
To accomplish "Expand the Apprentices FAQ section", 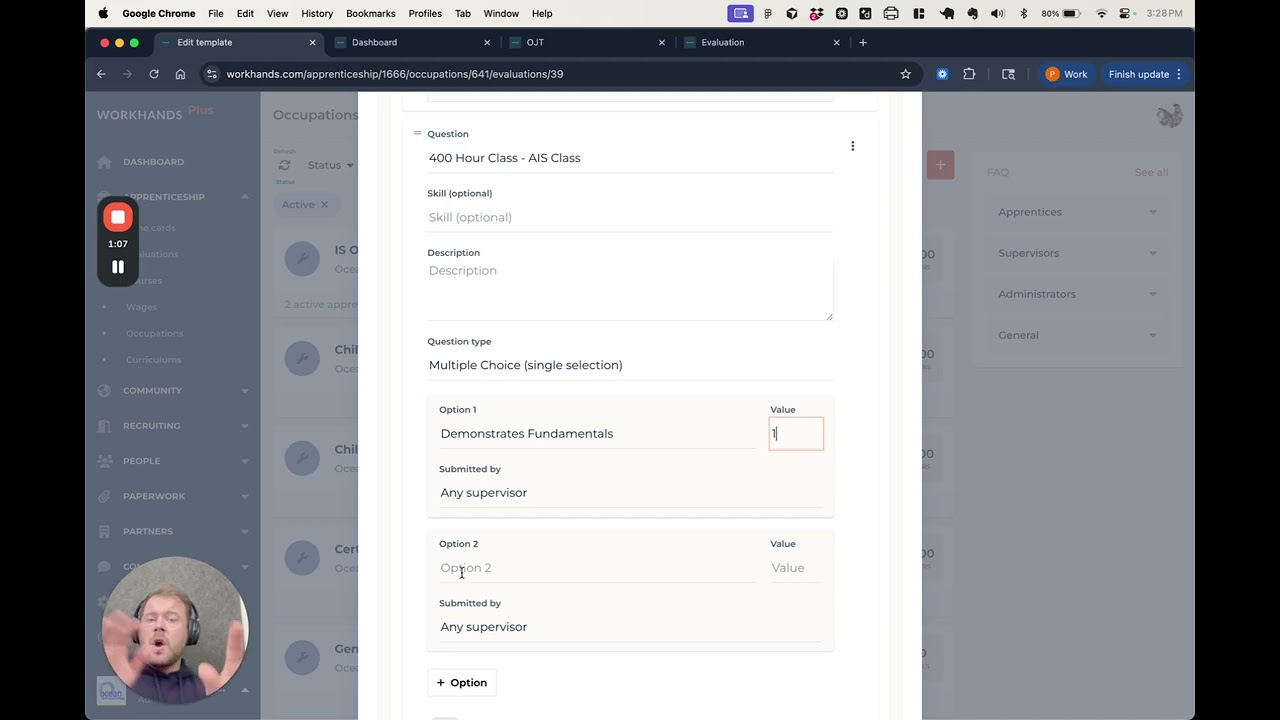I will [x=1077, y=212].
